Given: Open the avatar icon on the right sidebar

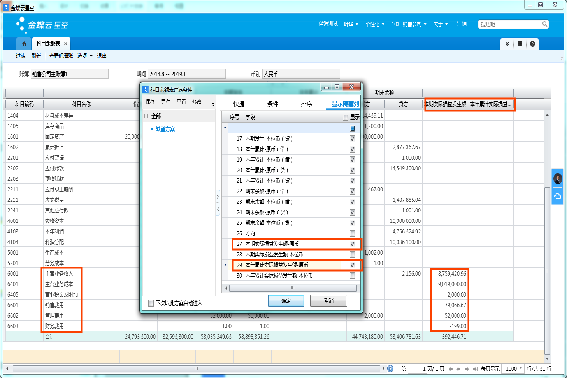Looking at the screenshot, I should coord(558,178).
